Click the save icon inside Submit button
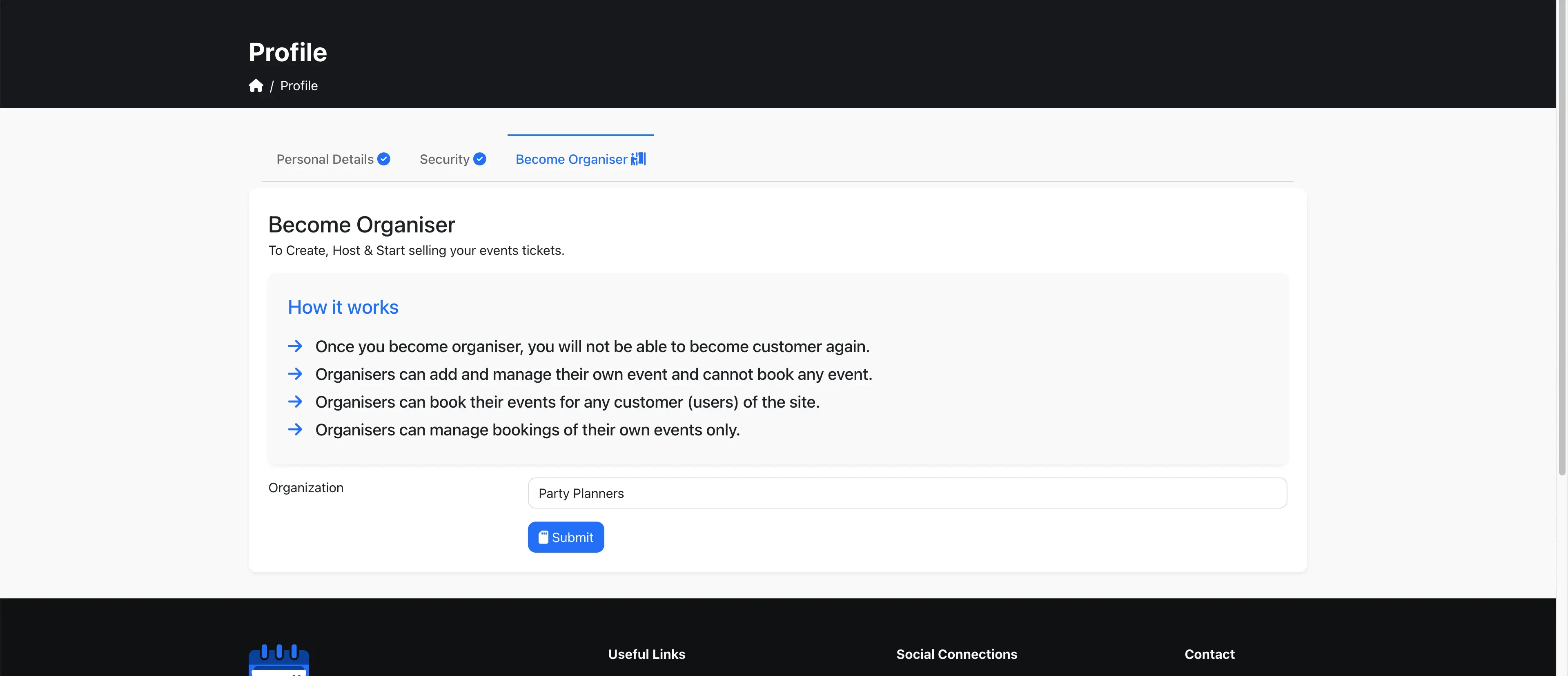1568x676 pixels. [543, 537]
